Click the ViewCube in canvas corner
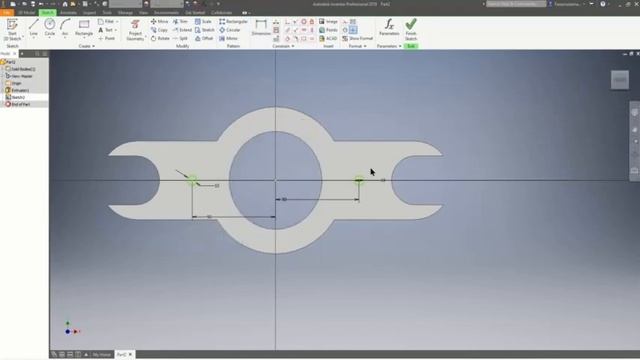This screenshot has height=360, width=640. click(x=620, y=80)
